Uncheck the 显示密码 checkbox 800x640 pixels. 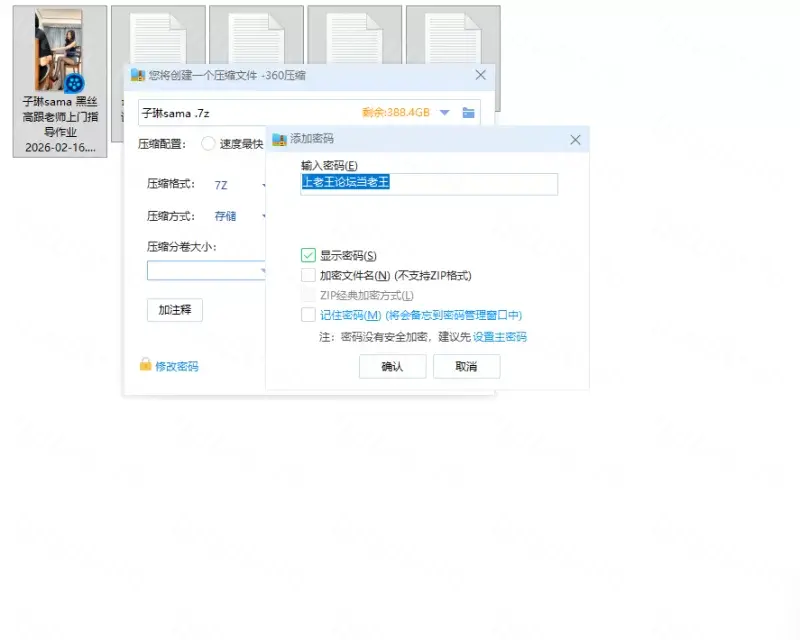coord(308,256)
